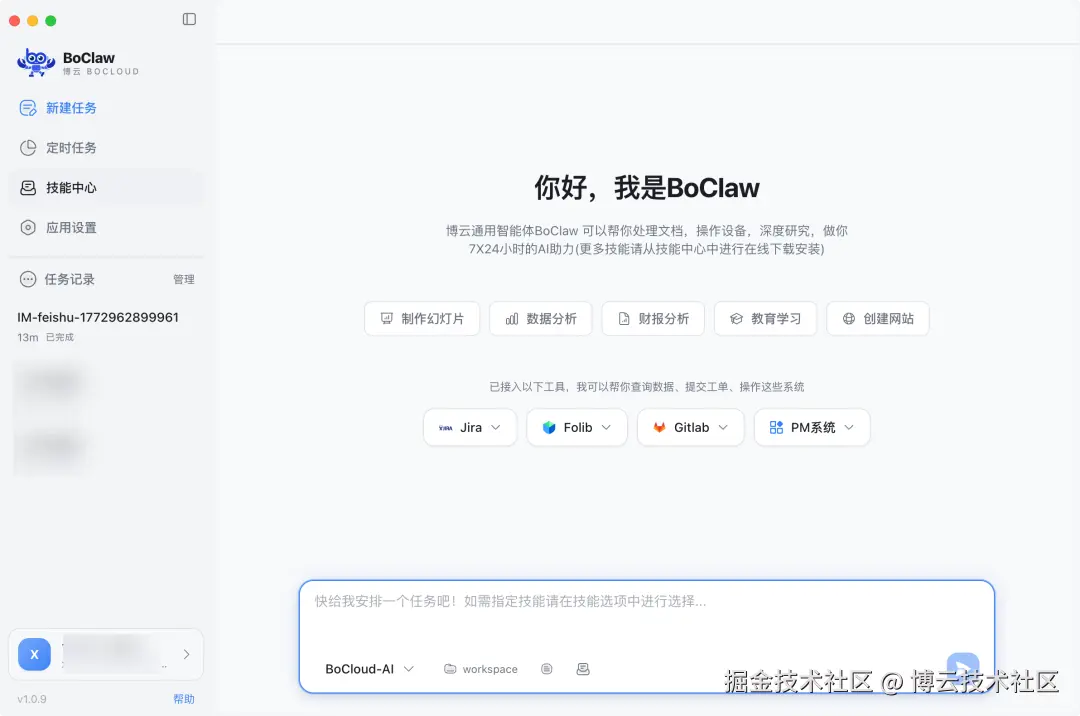The height and width of the screenshot is (716, 1080).
Task: Click the BoClaw robot logo
Action: pos(36,63)
